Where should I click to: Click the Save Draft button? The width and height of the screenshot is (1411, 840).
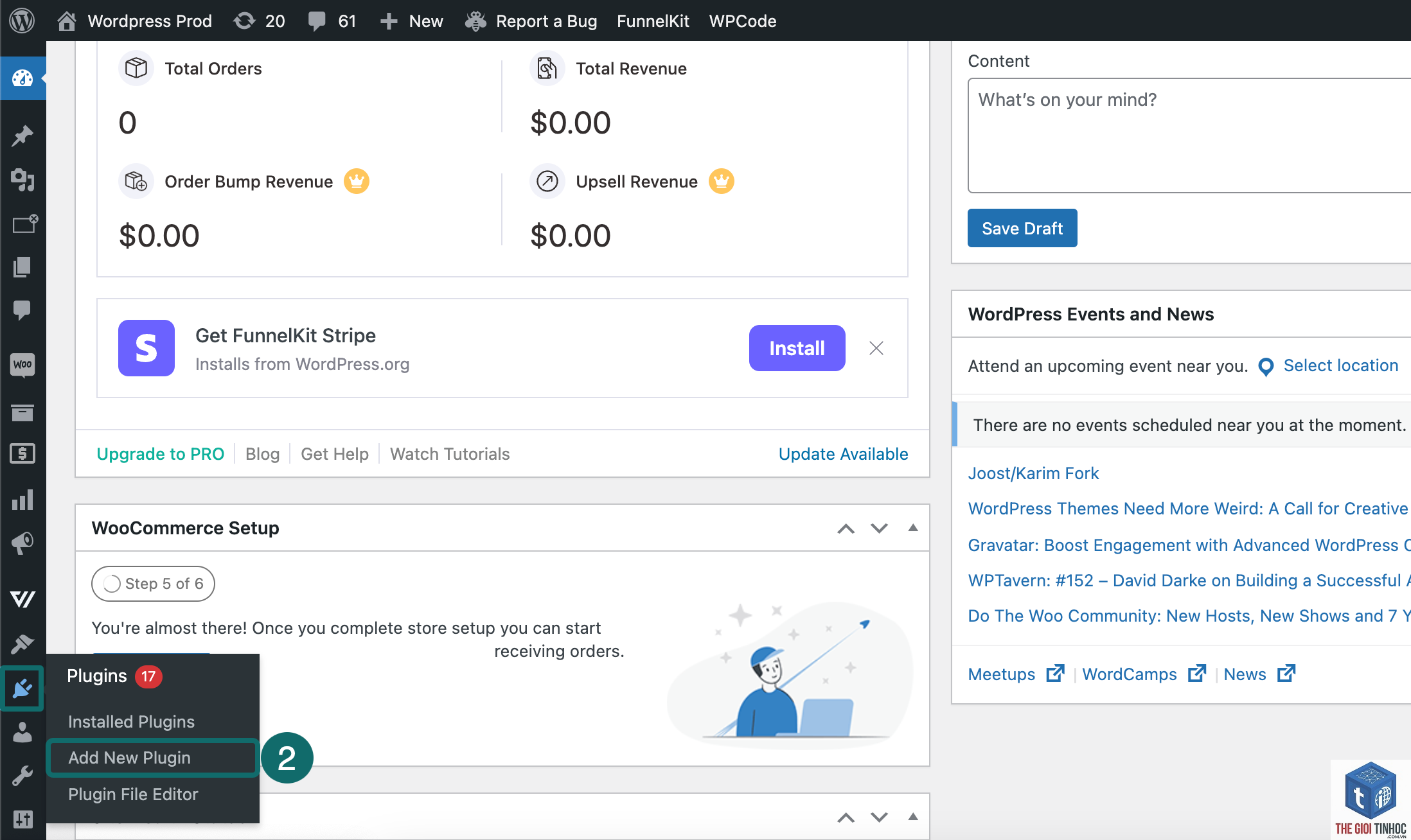click(1022, 228)
